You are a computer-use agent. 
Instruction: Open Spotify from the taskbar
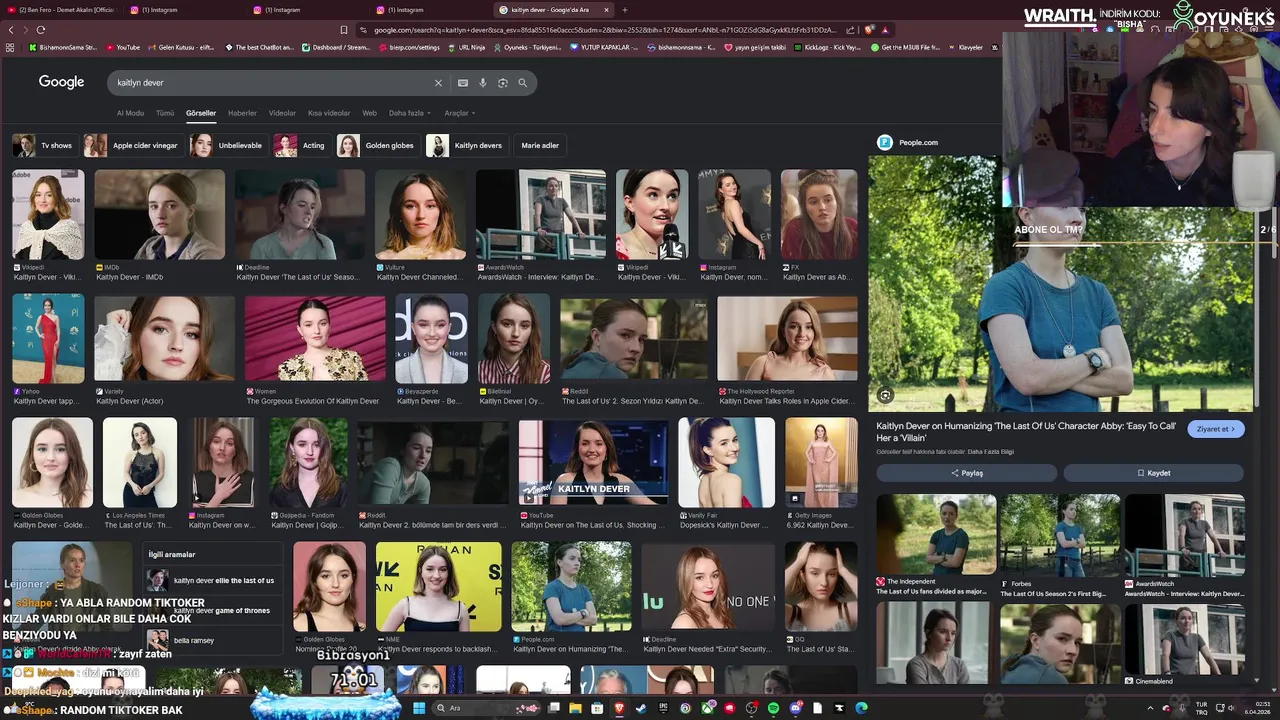773,708
